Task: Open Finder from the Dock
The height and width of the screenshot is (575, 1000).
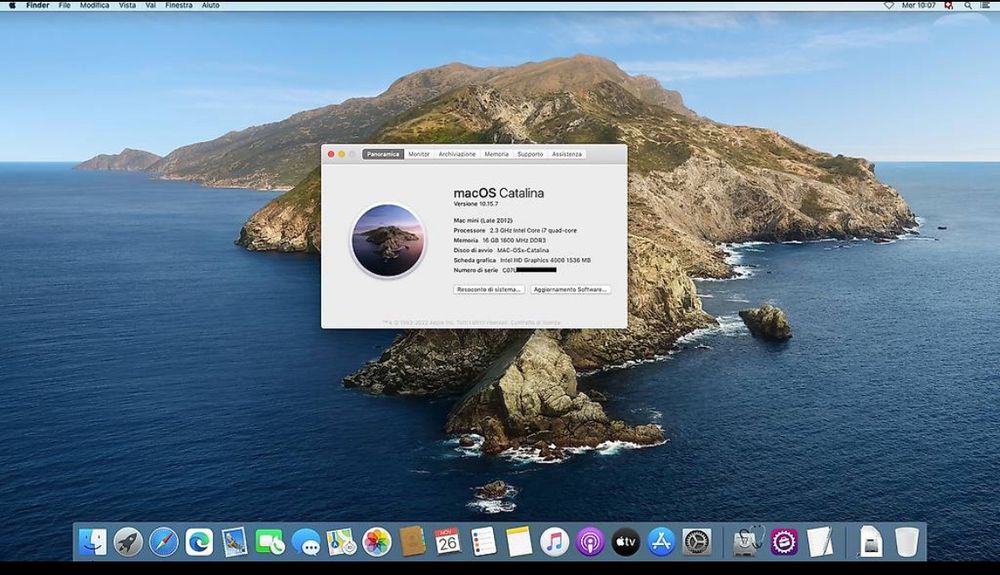Action: coord(93,542)
